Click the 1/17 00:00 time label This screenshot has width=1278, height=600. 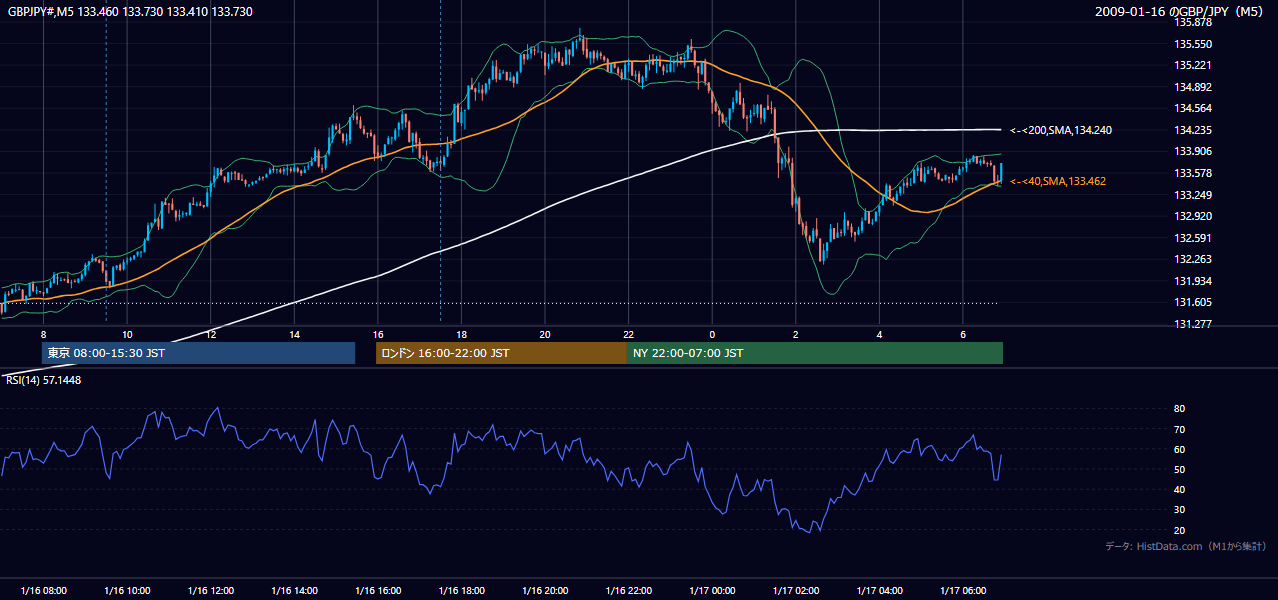[712, 591]
